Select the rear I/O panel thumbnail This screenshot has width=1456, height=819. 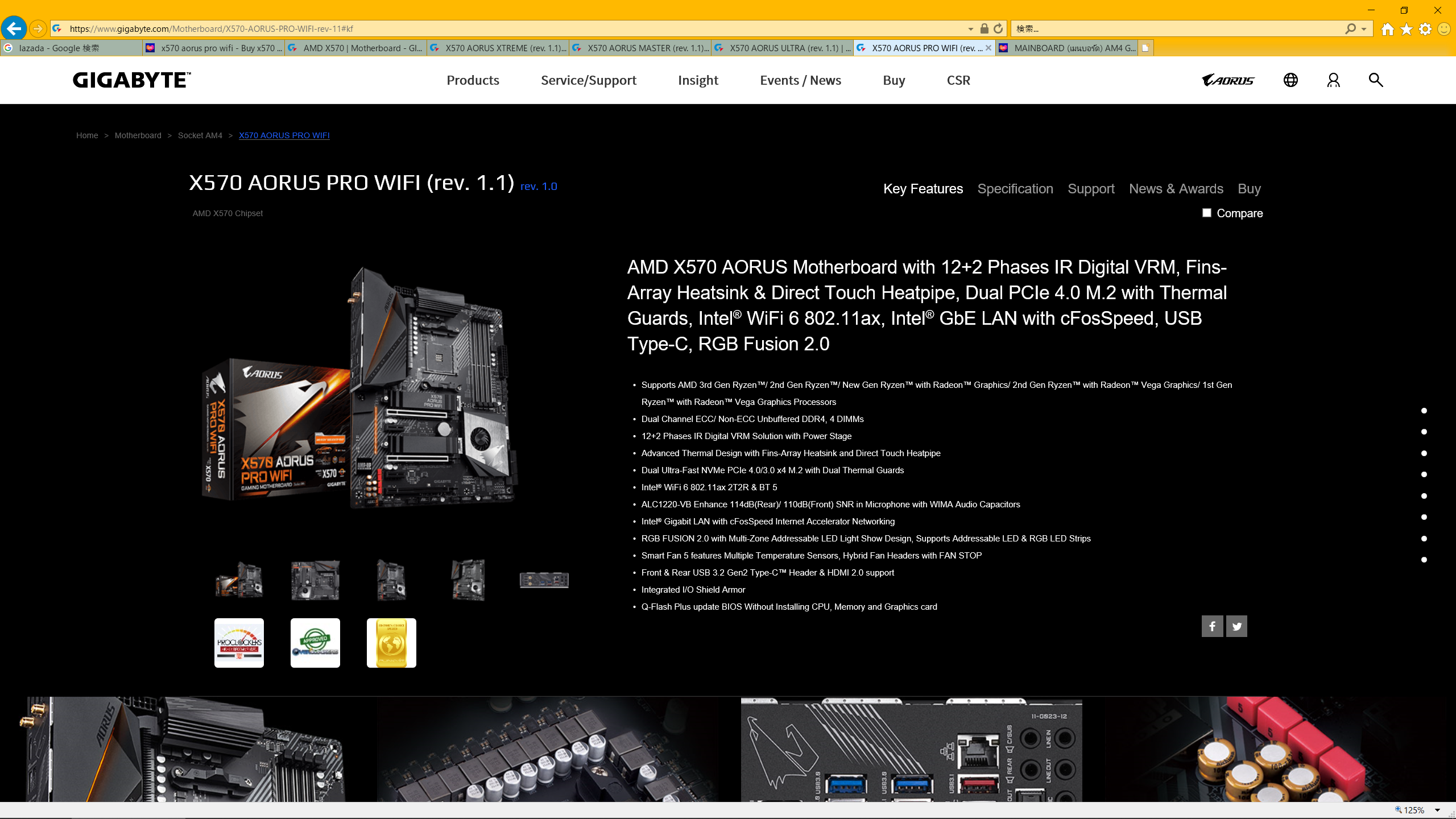(x=544, y=580)
